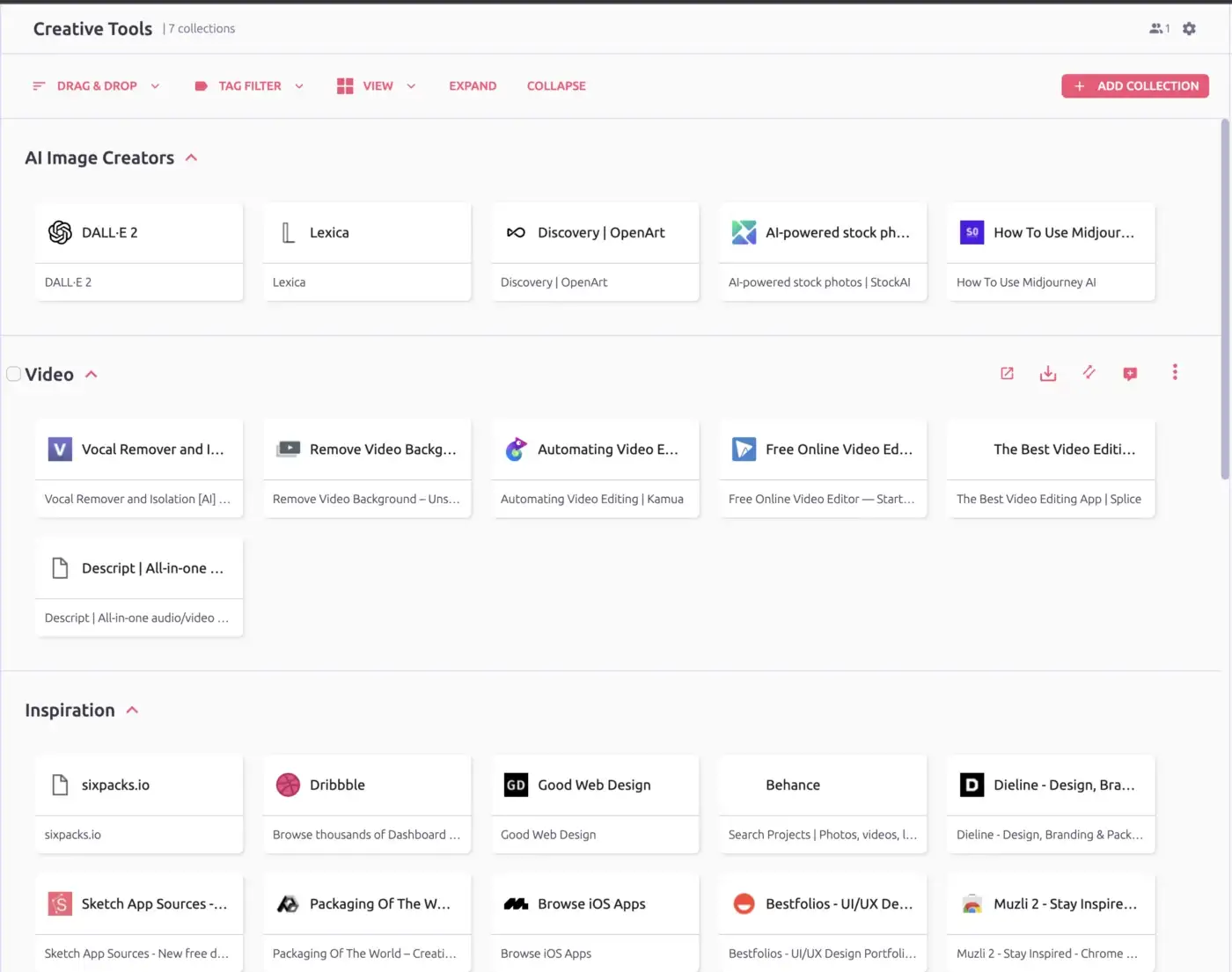Click 'How To Use Midjourney AI' description
This screenshot has width=1232, height=972.
1026,282
